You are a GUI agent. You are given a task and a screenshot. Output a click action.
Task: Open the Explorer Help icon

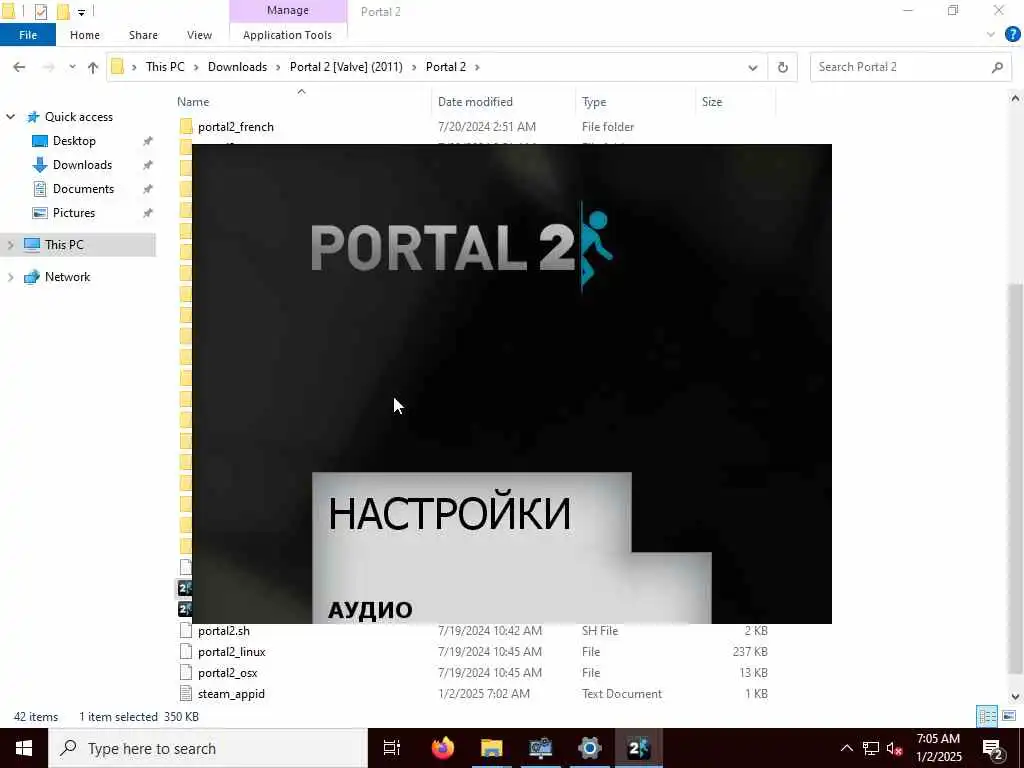click(1013, 35)
